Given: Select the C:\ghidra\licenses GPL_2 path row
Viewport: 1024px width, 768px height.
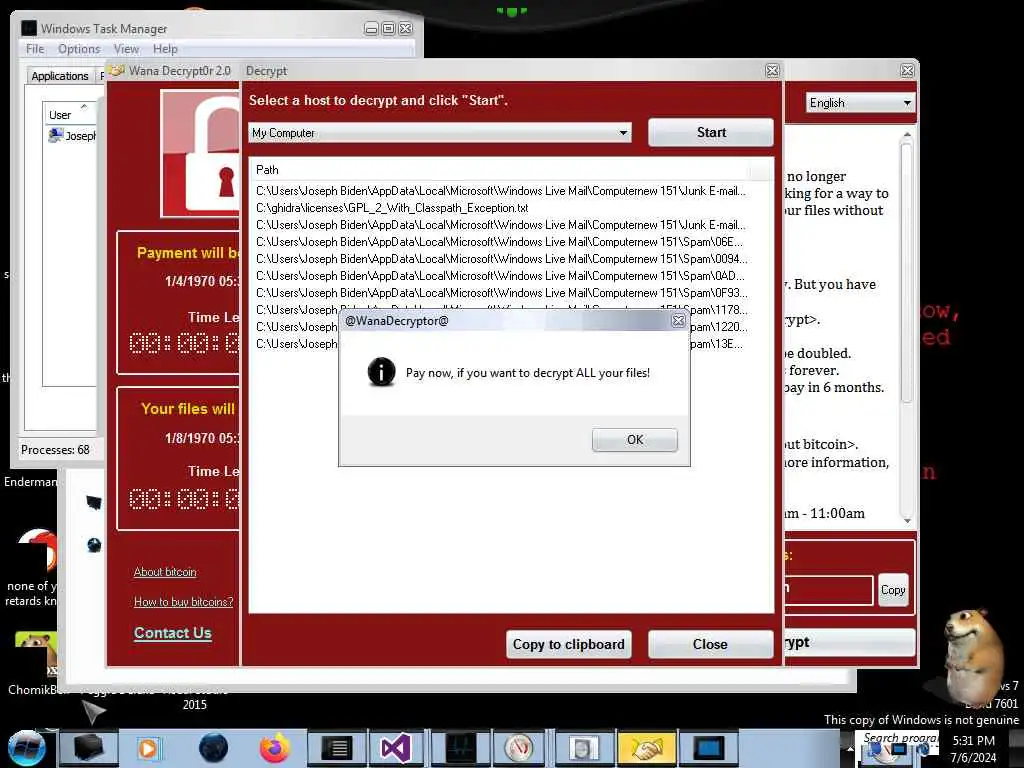Looking at the screenshot, I should tap(392, 208).
